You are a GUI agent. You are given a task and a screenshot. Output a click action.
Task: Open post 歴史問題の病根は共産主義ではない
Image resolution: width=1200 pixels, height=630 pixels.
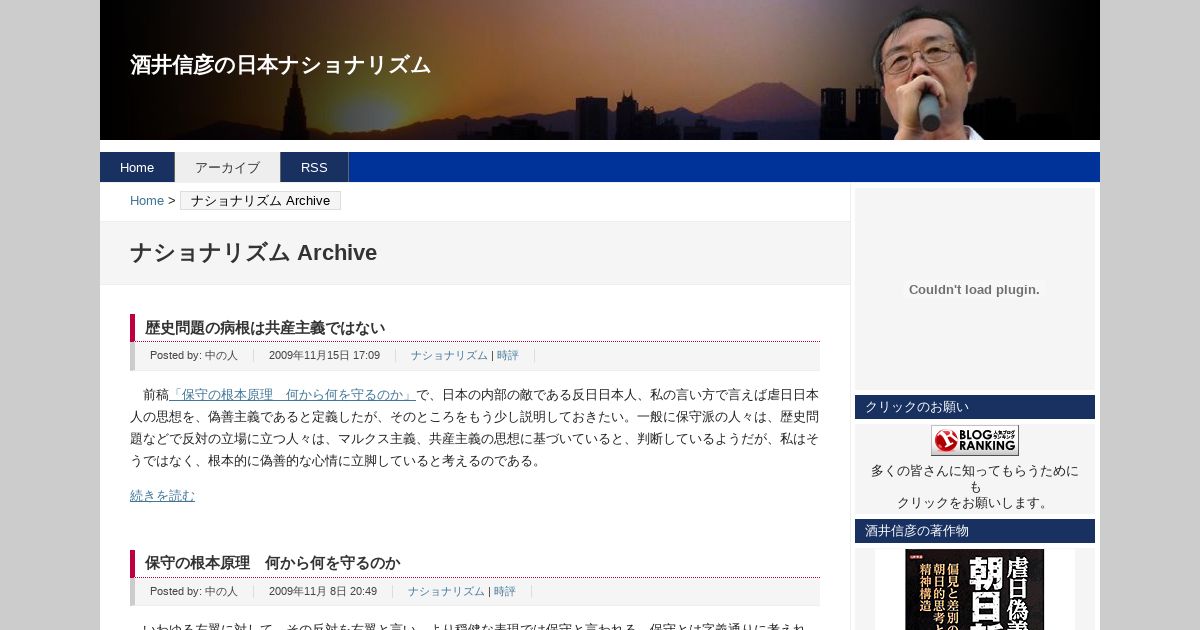pos(265,328)
